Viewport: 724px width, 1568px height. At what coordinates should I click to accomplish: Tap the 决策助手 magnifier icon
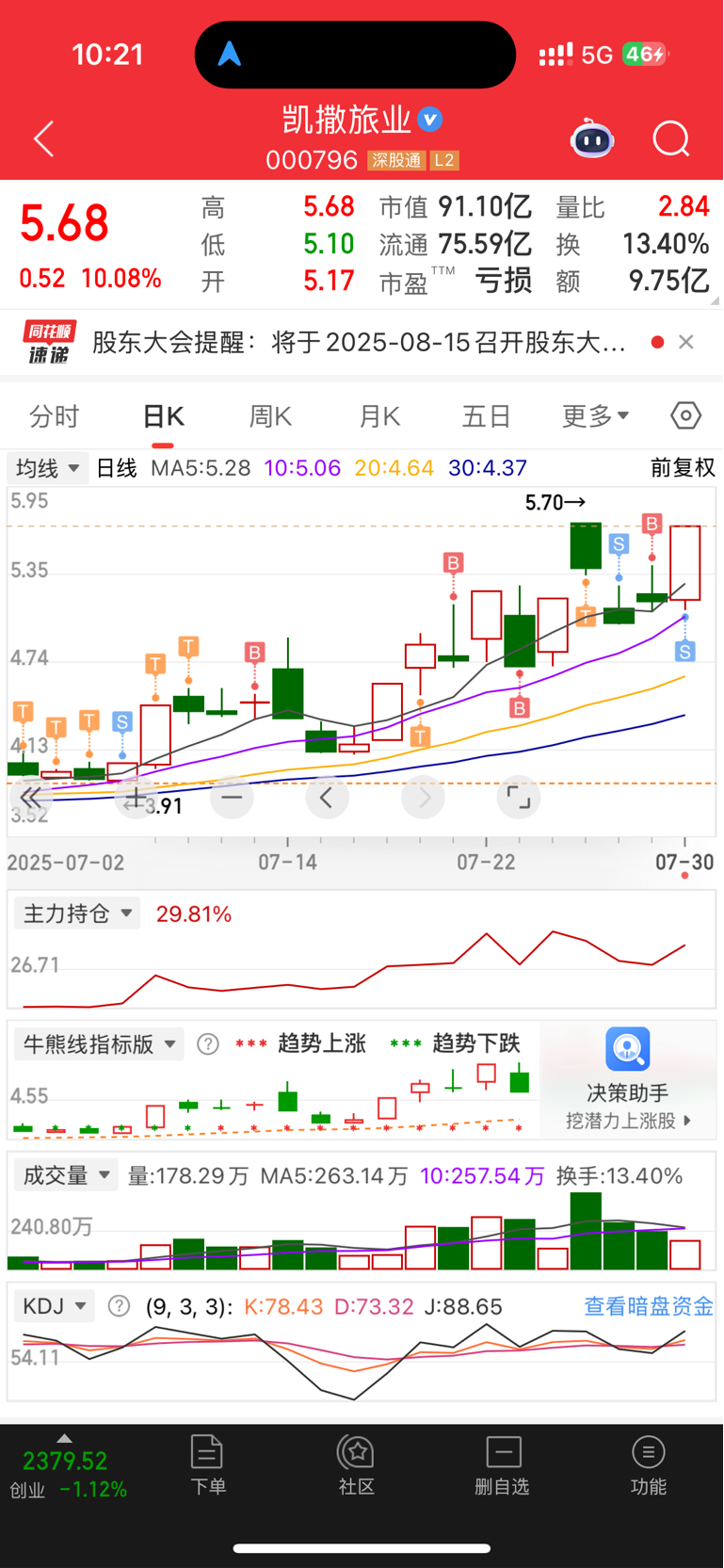coord(628,1049)
